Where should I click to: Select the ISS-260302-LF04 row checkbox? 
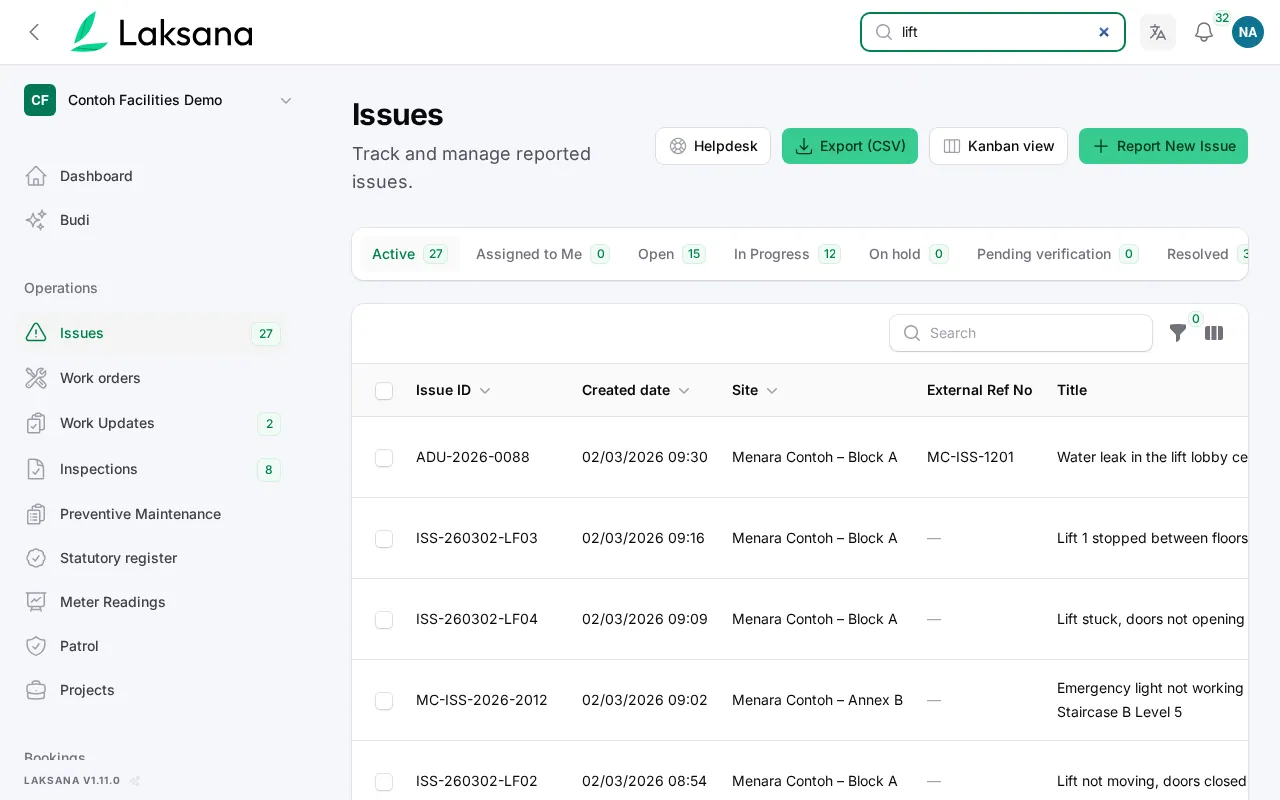tap(384, 620)
